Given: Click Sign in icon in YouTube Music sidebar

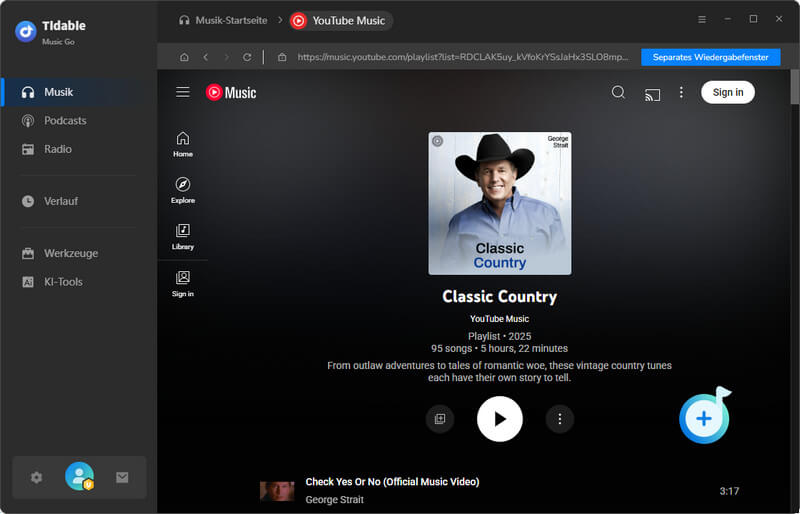Looking at the screenshot, I should coord(183,284).
